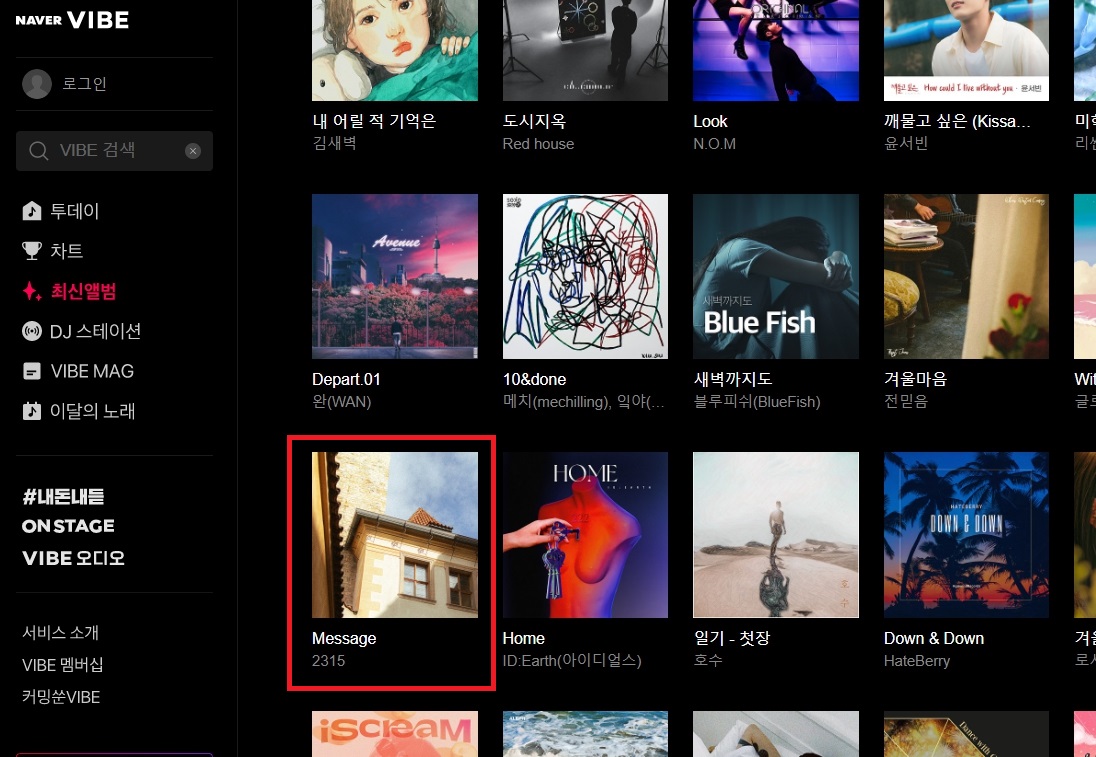This screenshot has width=1096, height=757.
Task: Click artist name 2315
Action: coord(329,661)
